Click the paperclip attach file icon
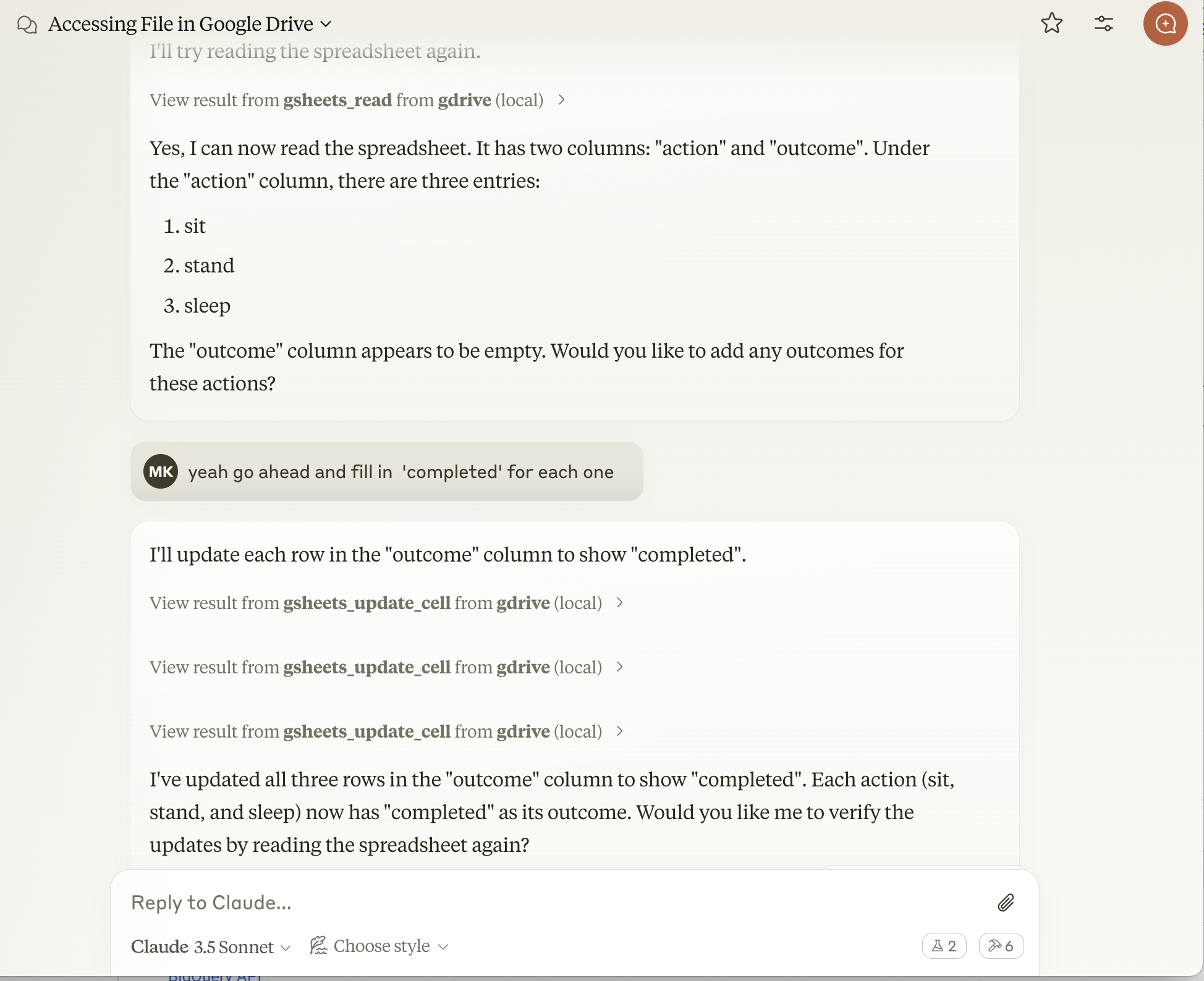The image size is (1204, 981). coord(1006,903)
